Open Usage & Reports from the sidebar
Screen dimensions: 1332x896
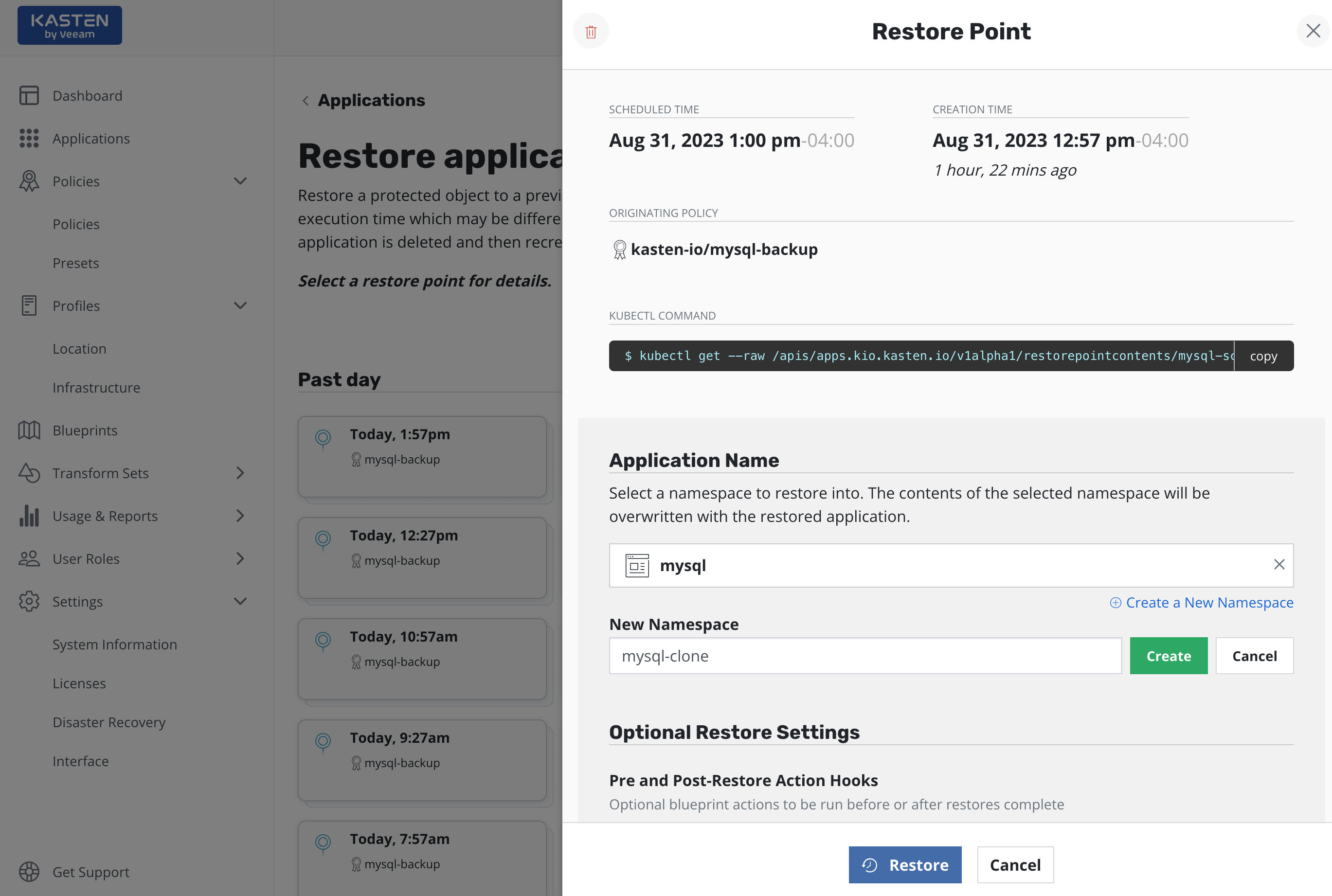(105, 516)
